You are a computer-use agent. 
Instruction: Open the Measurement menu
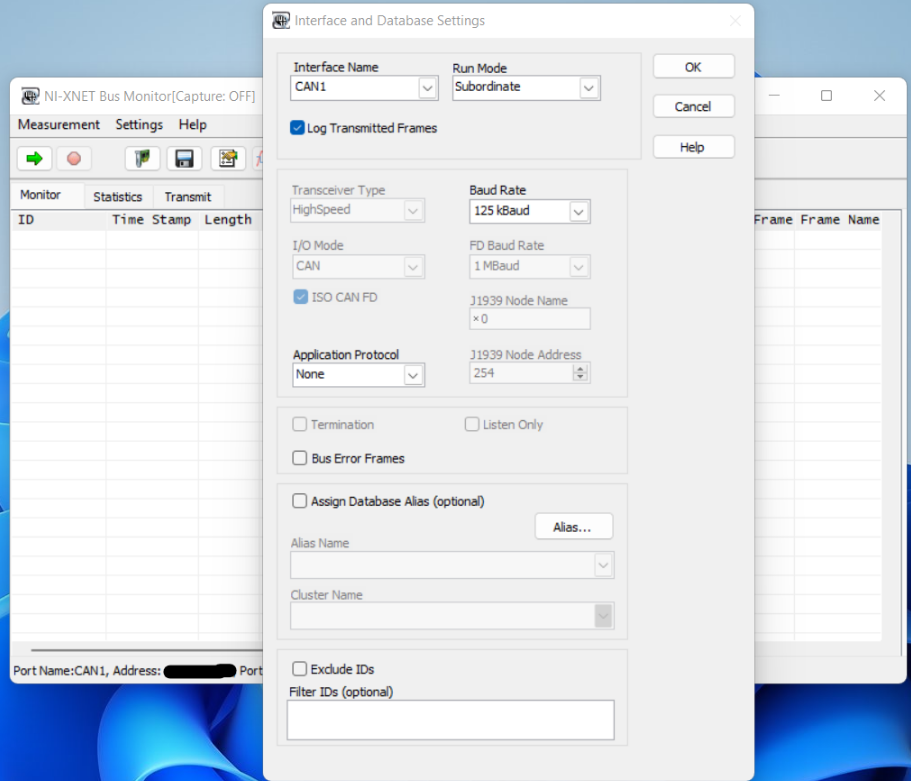tap(59, 124)
